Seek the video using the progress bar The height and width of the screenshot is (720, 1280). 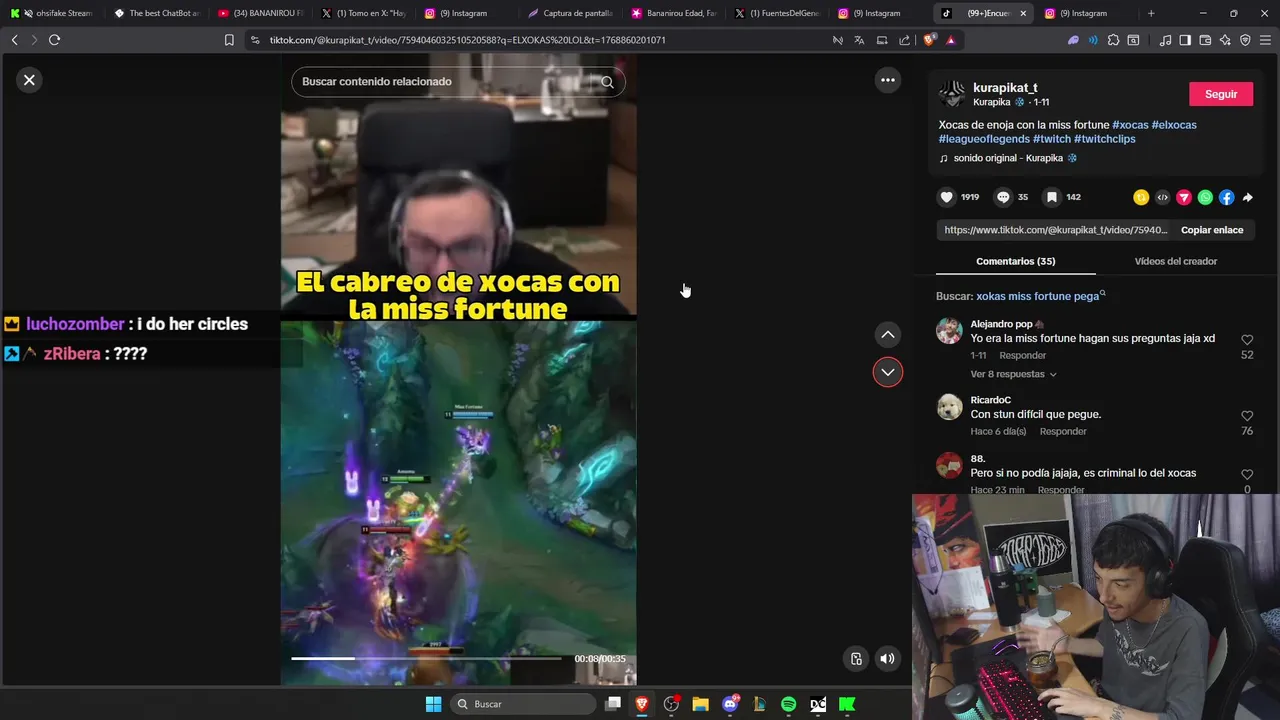click(426, 658)
